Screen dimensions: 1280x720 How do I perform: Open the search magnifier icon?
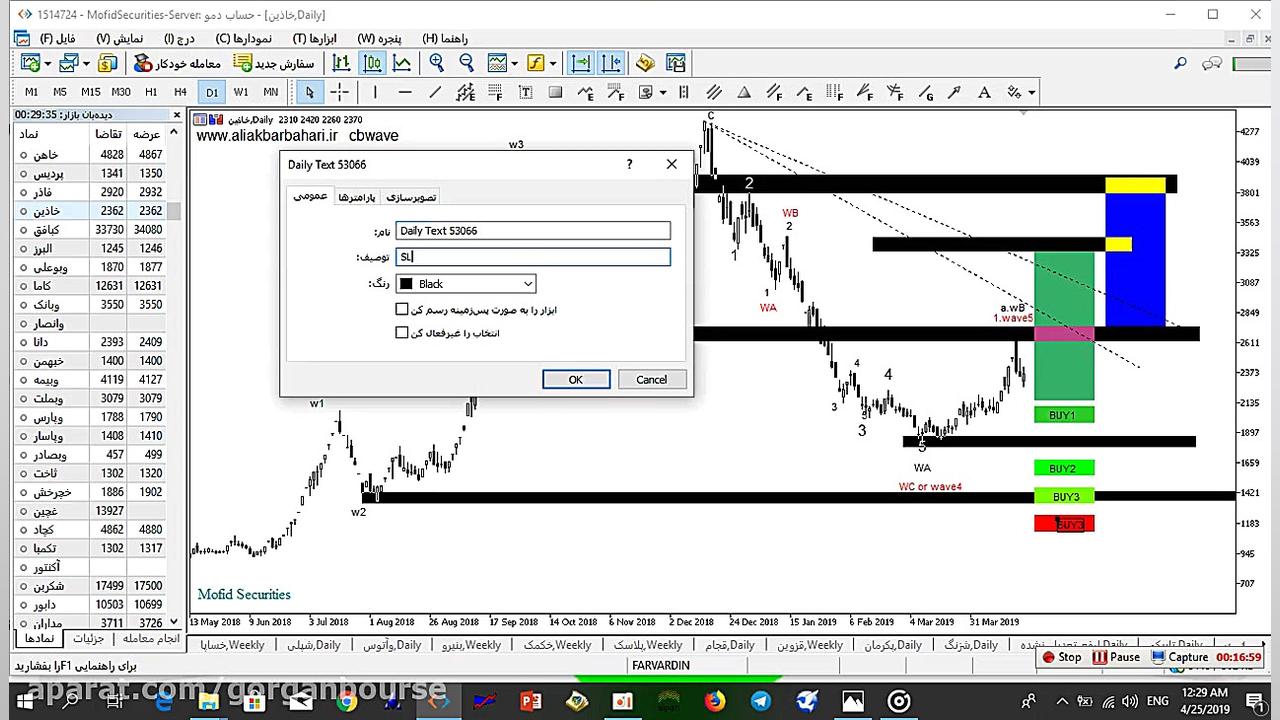click(x=1181, y=63)
